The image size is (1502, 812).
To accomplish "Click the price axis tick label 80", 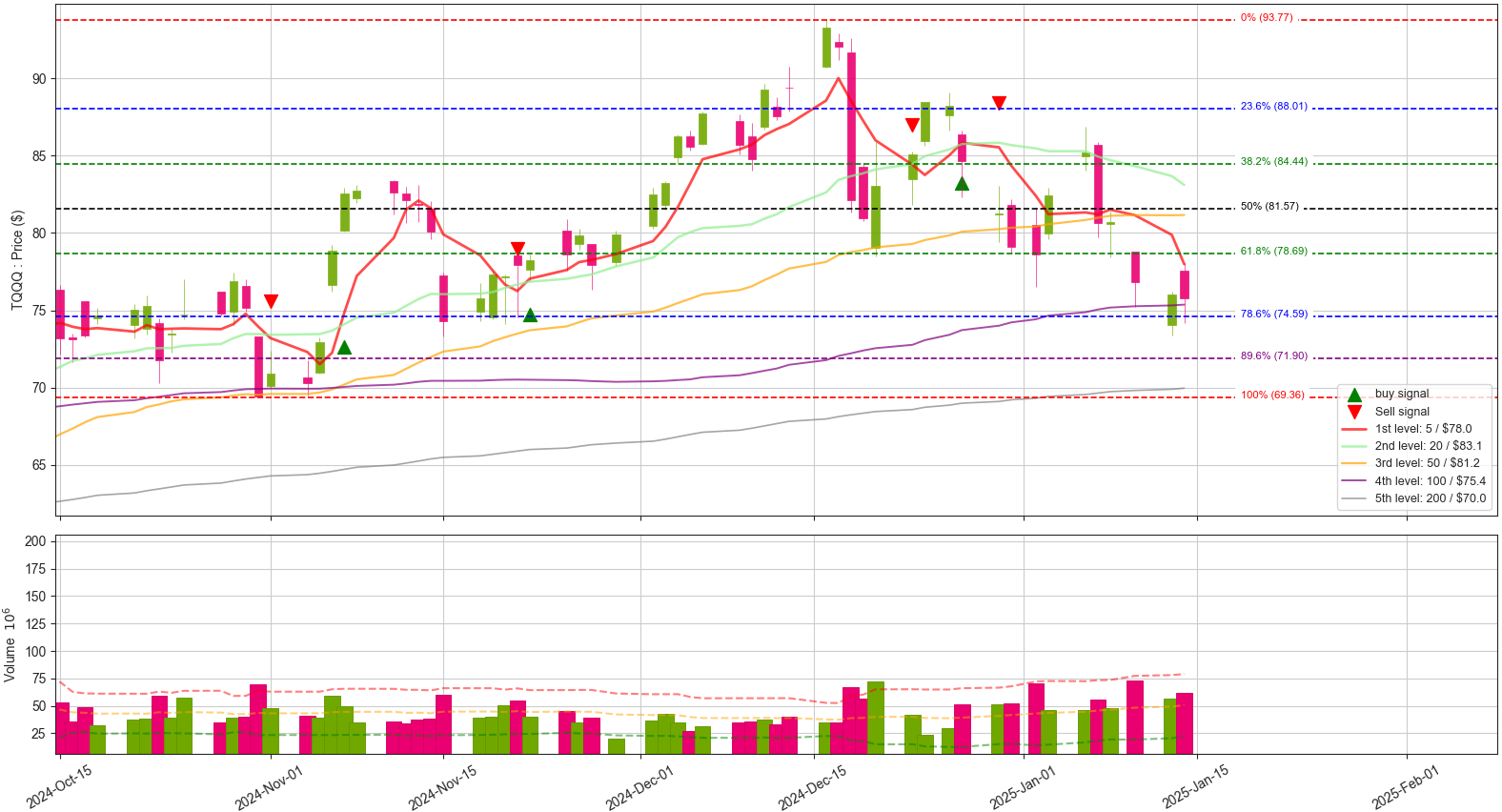I will click(x=39, y=233).
